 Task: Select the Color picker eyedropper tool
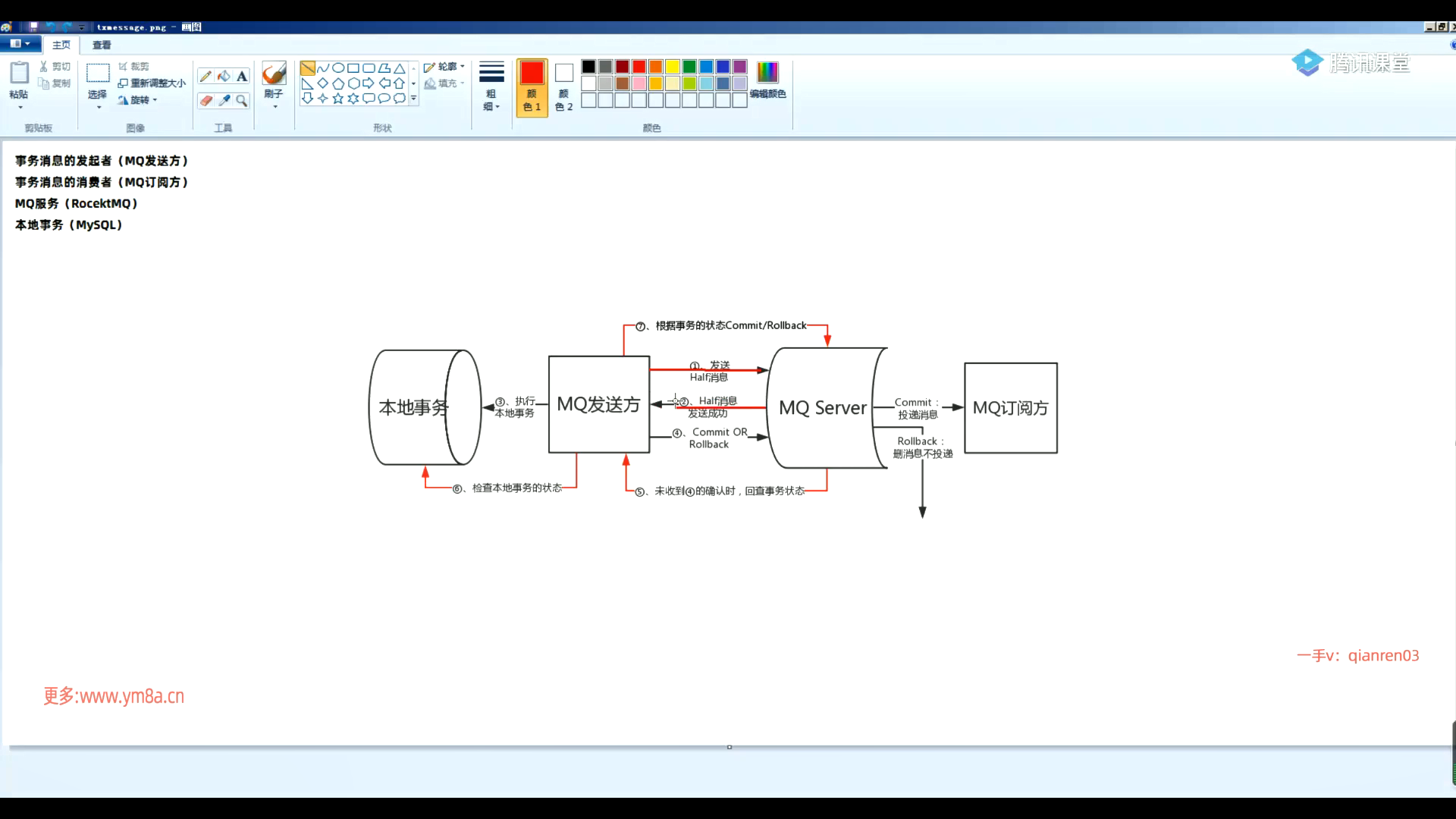pos(224,100)
